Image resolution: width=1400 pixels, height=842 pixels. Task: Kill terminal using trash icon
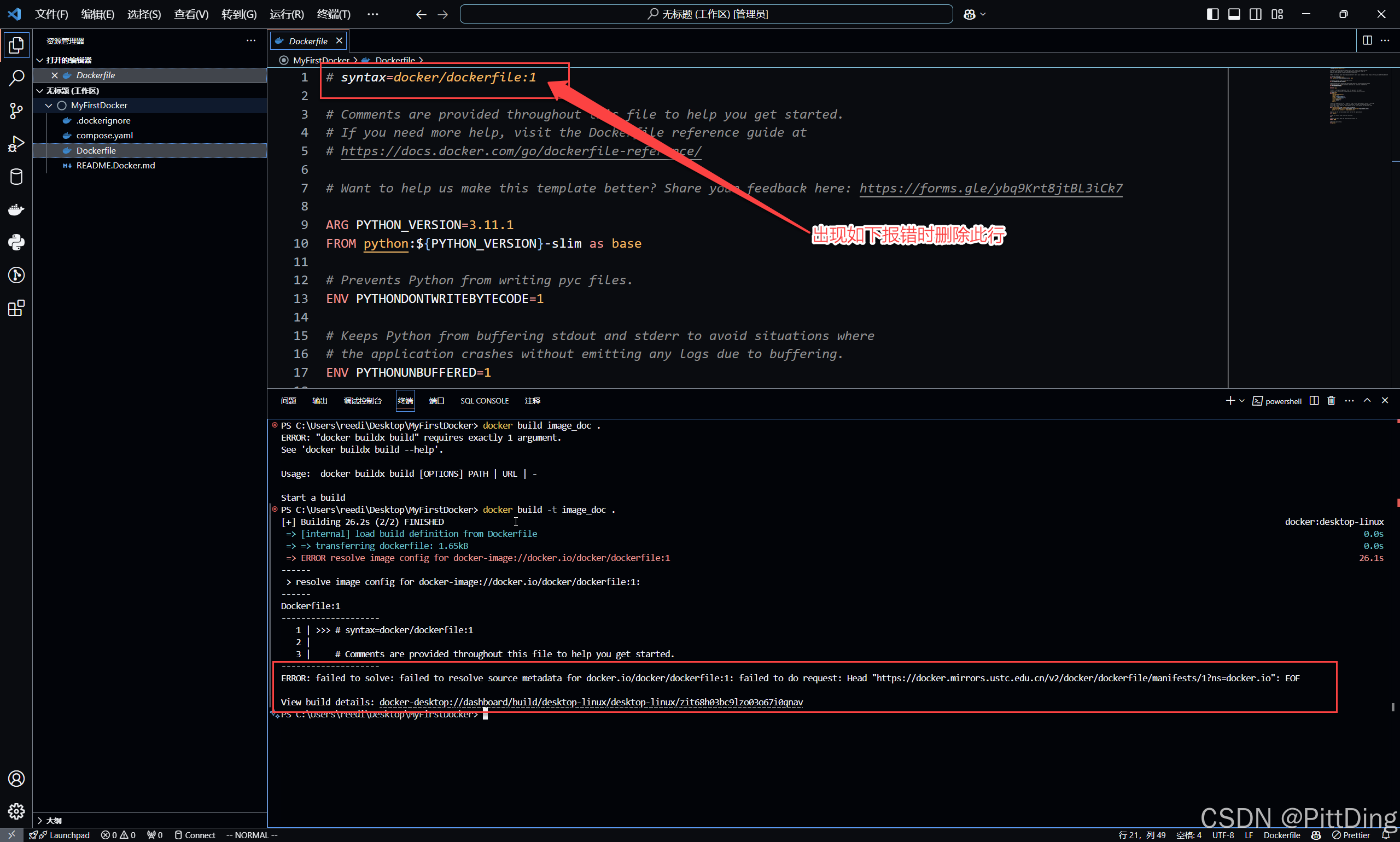(1331, 401)
